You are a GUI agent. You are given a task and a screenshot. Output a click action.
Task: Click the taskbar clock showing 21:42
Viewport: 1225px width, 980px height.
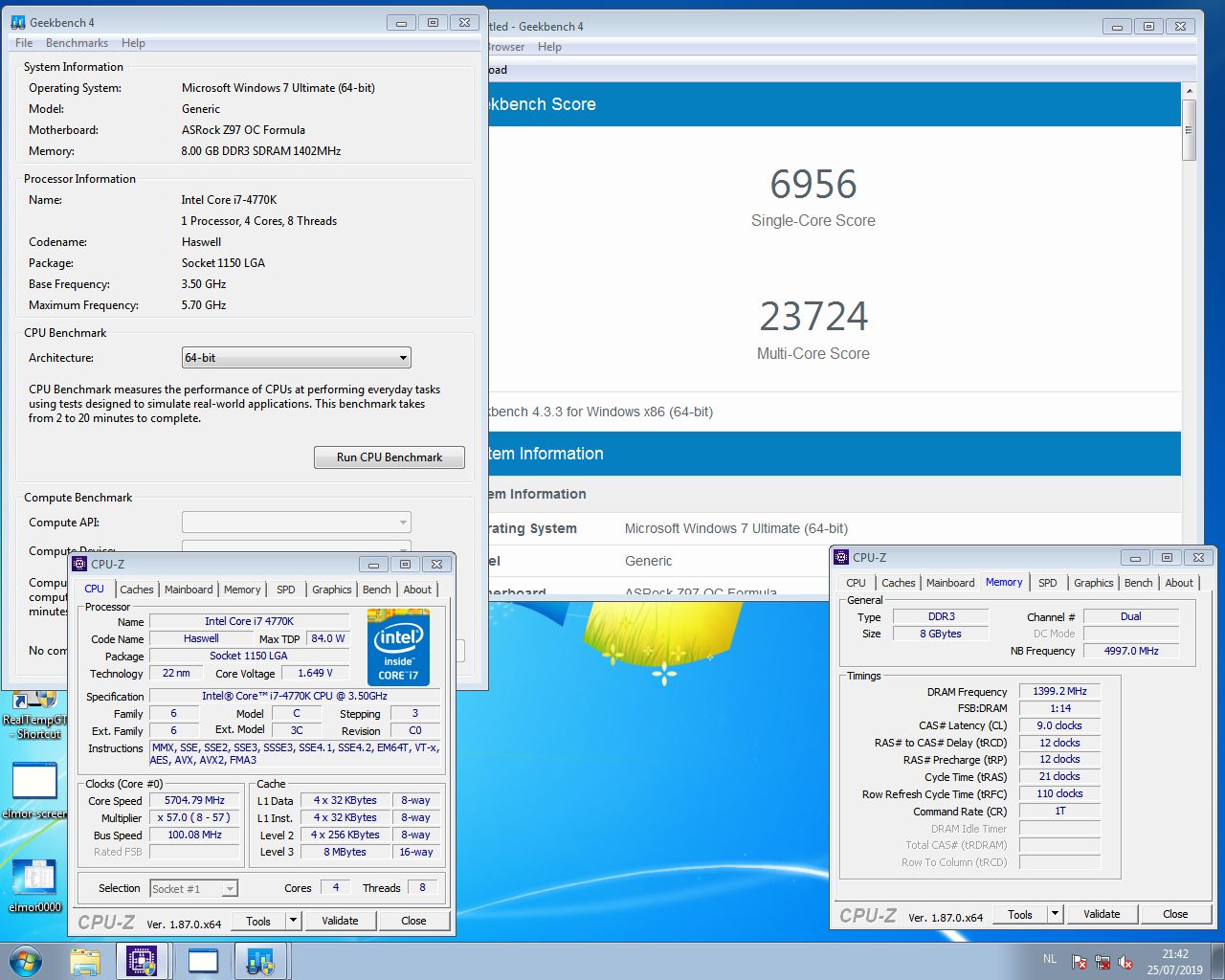[x=1175, y=962]
